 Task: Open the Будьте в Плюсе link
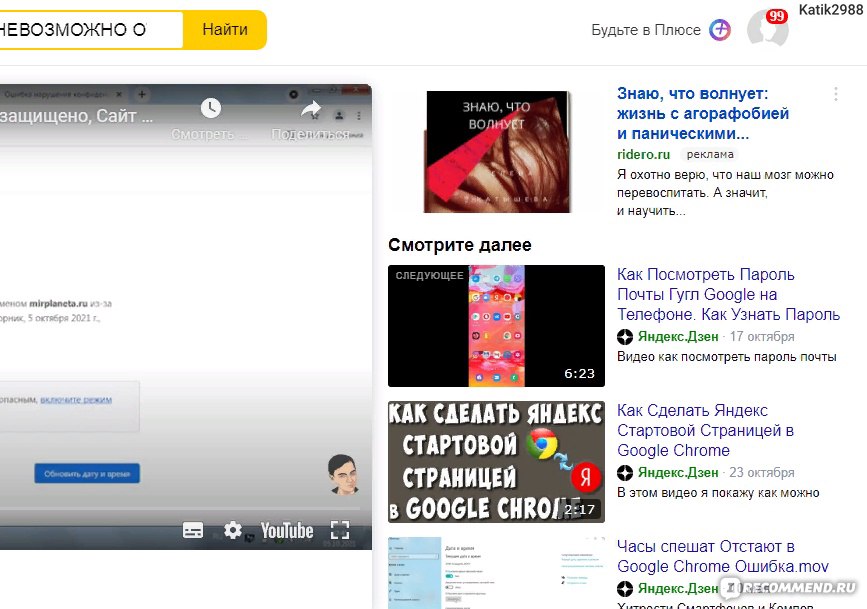point(646,30)
